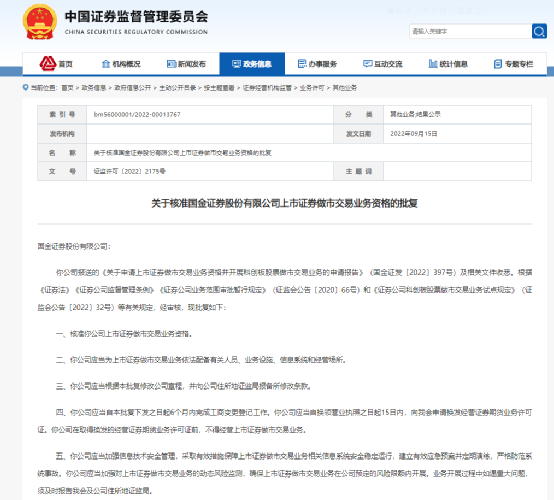
Task: Click publish date 2022年09月15日
Action: 414,134
